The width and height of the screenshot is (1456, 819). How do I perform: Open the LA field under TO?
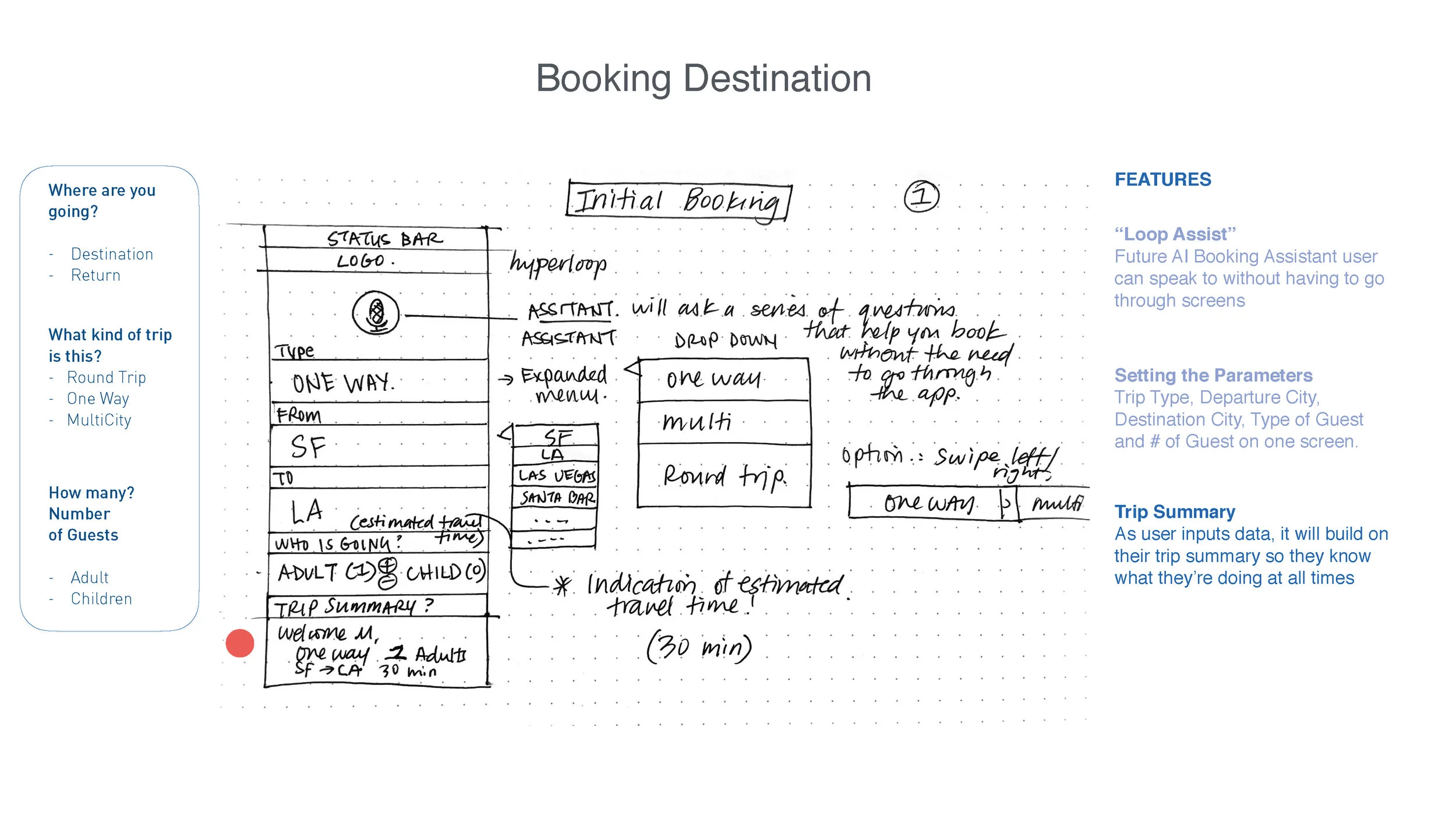[379, 510]
